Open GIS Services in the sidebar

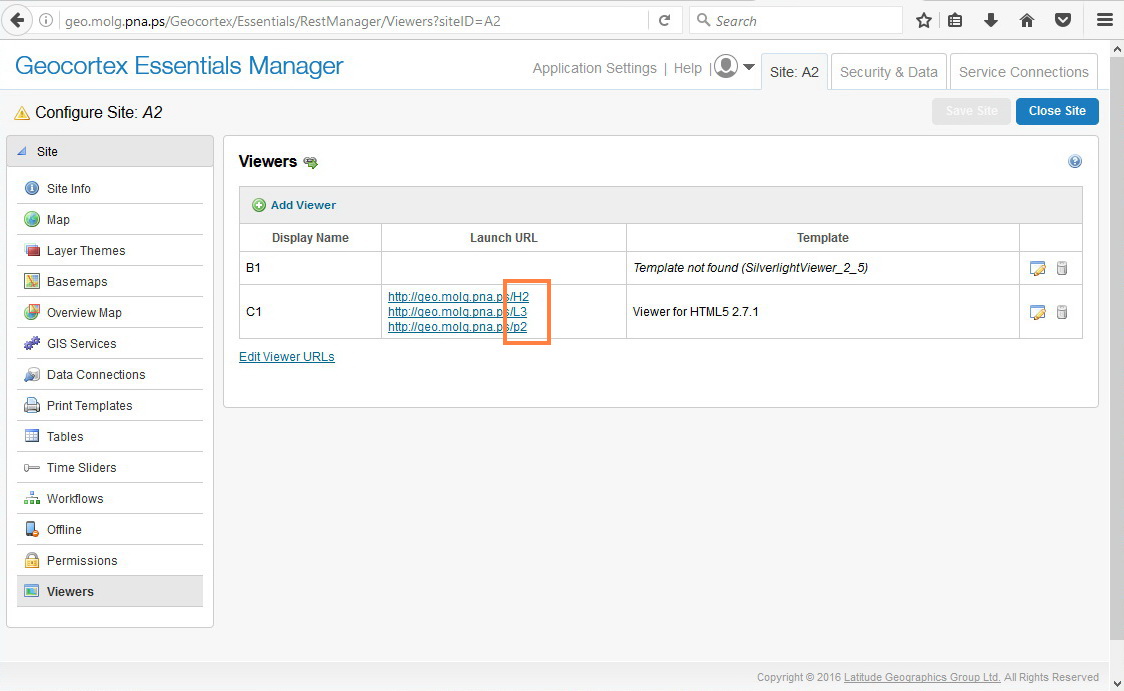tap(110, 343)
